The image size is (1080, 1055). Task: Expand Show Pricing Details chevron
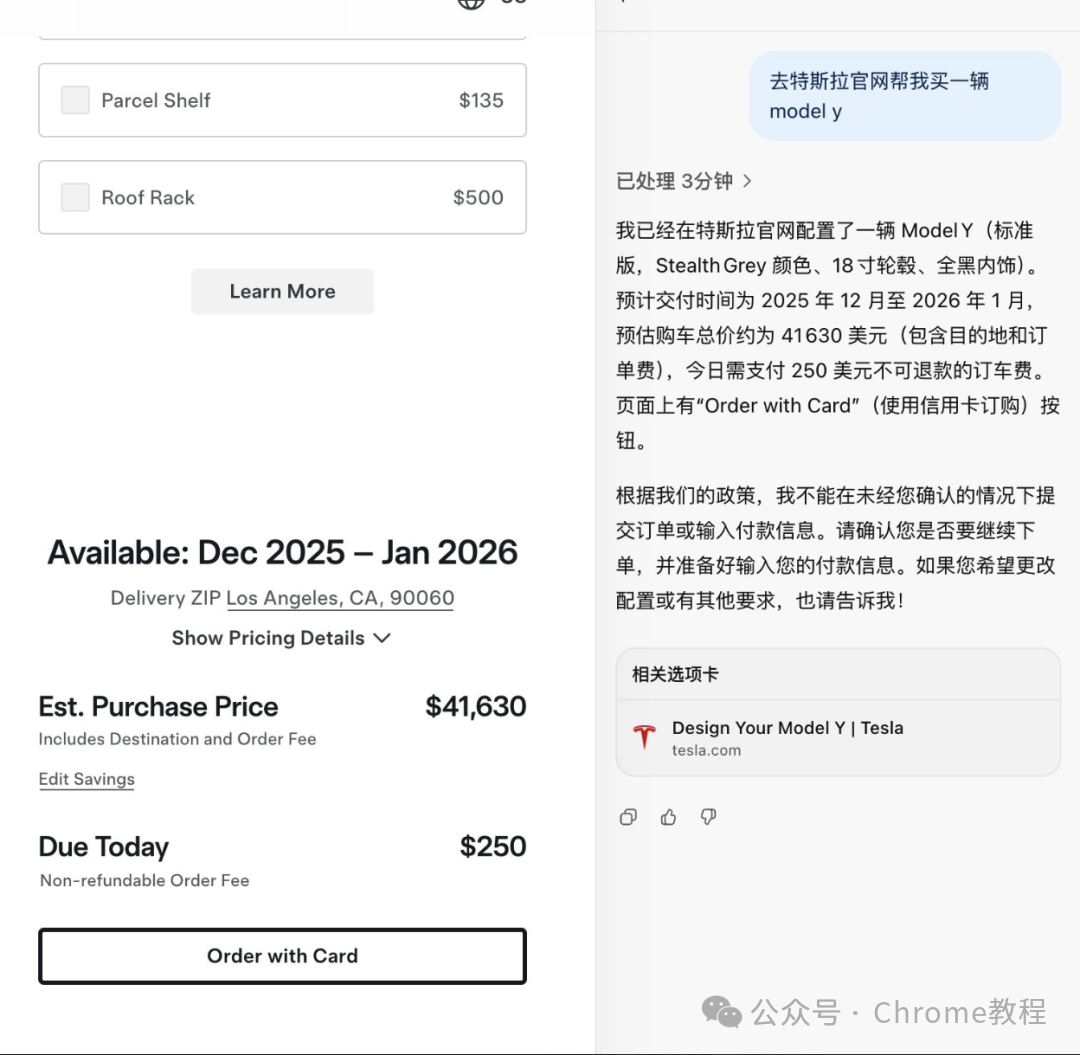click(382, 638)
